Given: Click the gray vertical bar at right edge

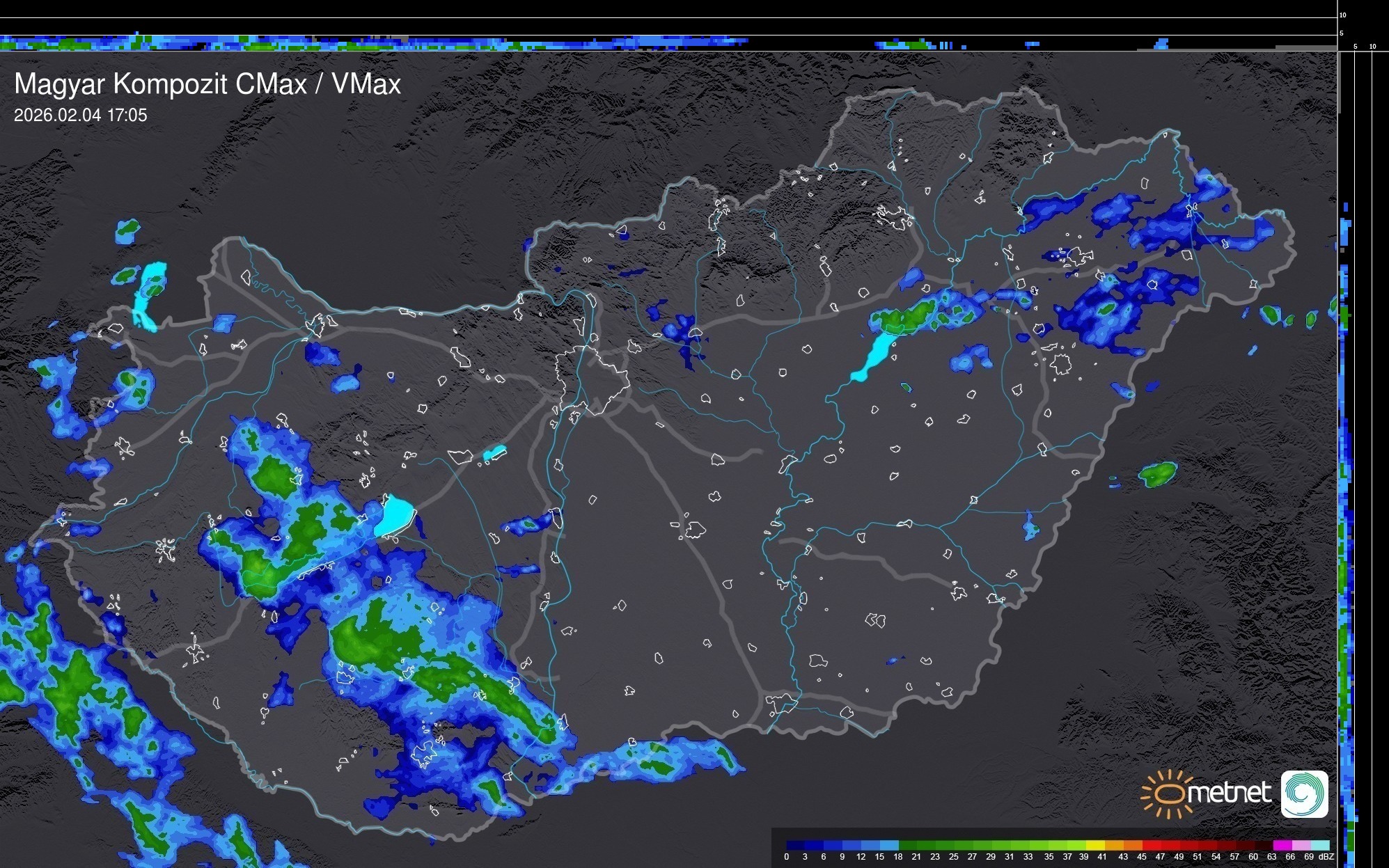Looking at the screenshot, I should [1339, 82].
